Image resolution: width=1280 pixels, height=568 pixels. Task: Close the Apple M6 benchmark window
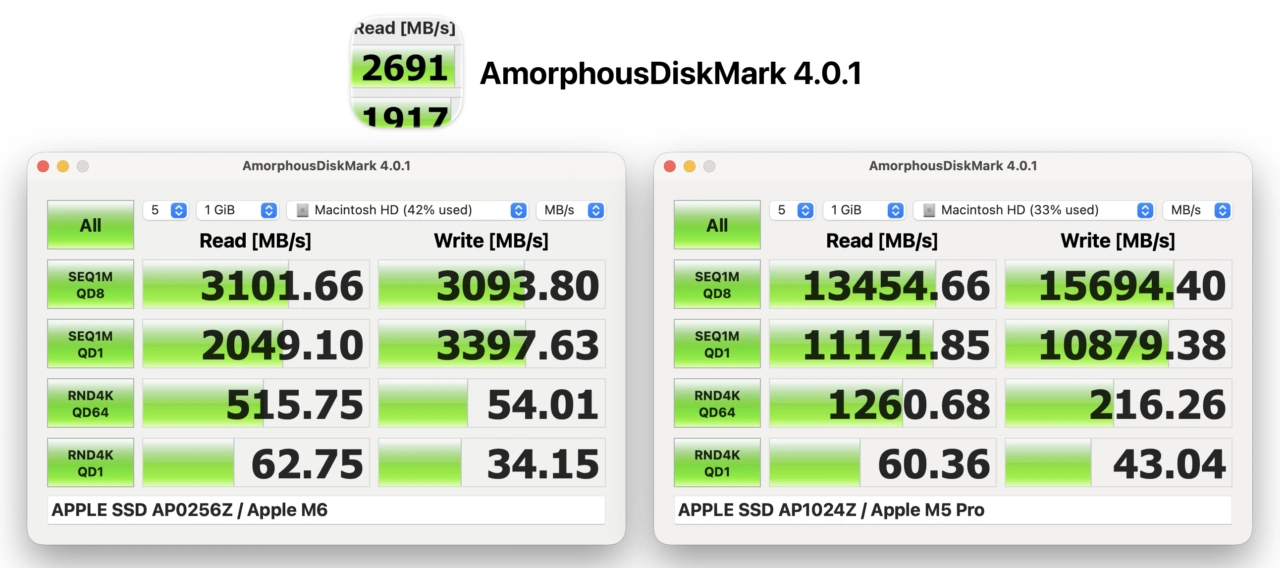pos(43,166)
